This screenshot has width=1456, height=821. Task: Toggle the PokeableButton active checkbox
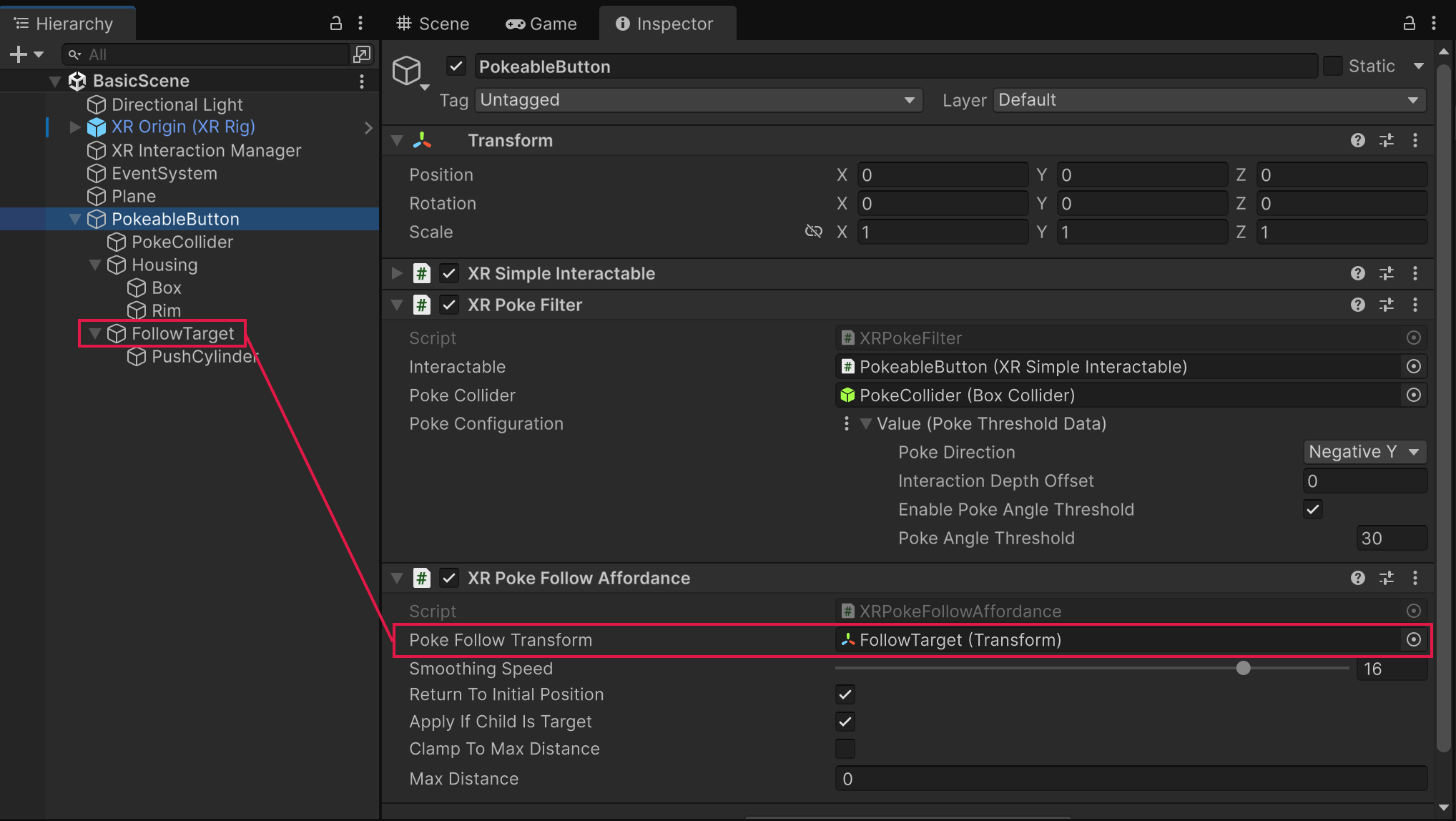click(x=456, y=66)
